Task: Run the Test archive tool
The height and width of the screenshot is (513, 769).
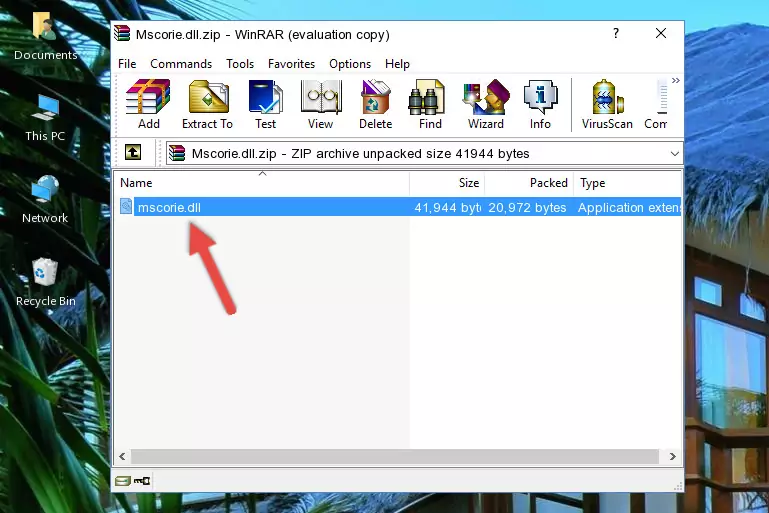Action: (265, 104)
